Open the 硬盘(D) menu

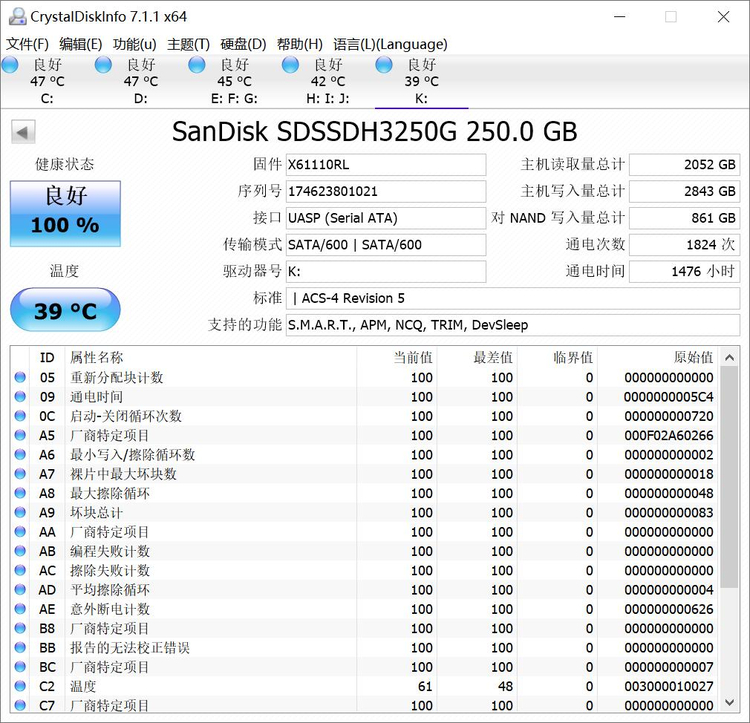tap(243, 44)
